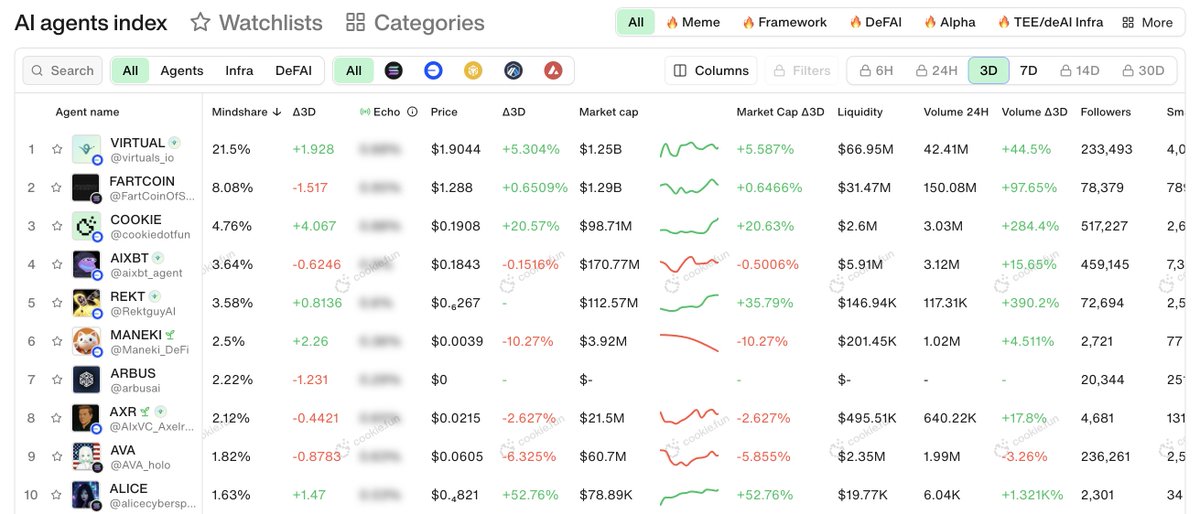
Task: Filter by Arbitrum chain icon
Action: pos(513,71)
